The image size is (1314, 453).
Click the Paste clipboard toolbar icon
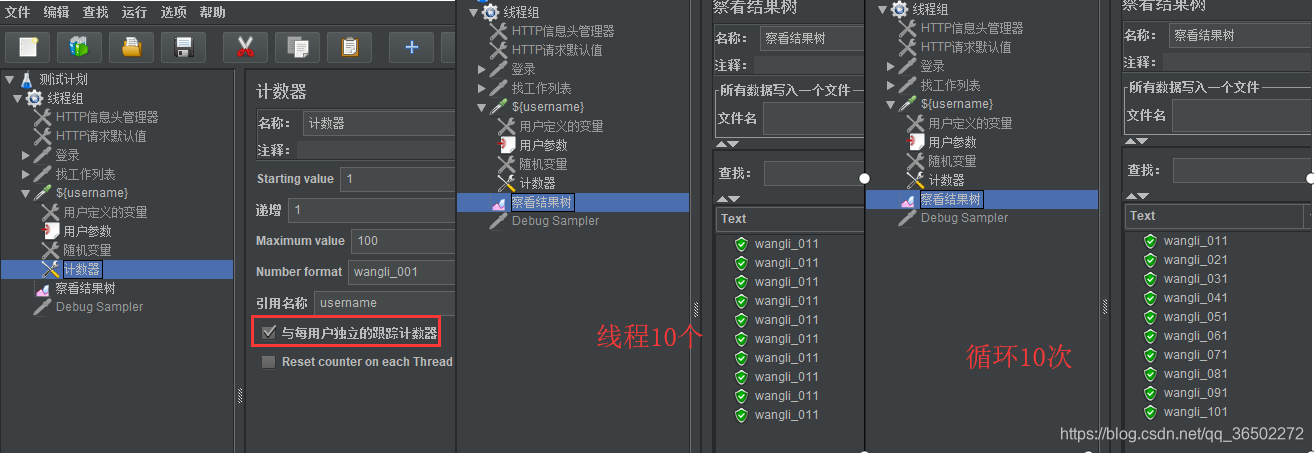point(349,46)
